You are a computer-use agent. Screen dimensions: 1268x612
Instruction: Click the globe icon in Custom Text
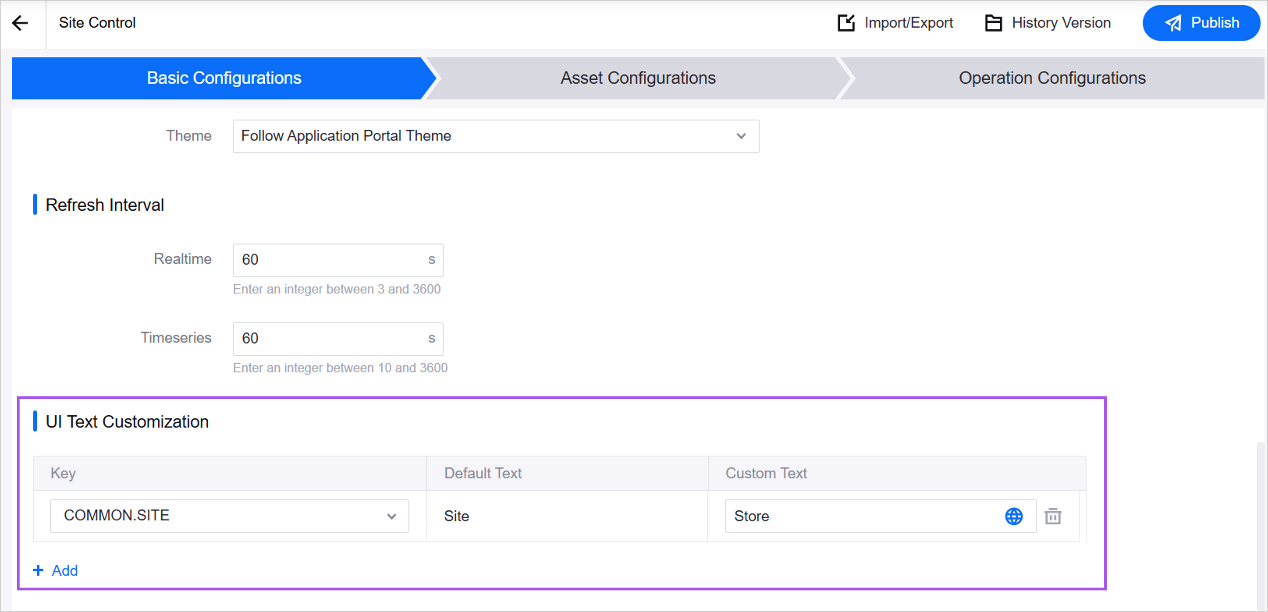point(1014,516)
